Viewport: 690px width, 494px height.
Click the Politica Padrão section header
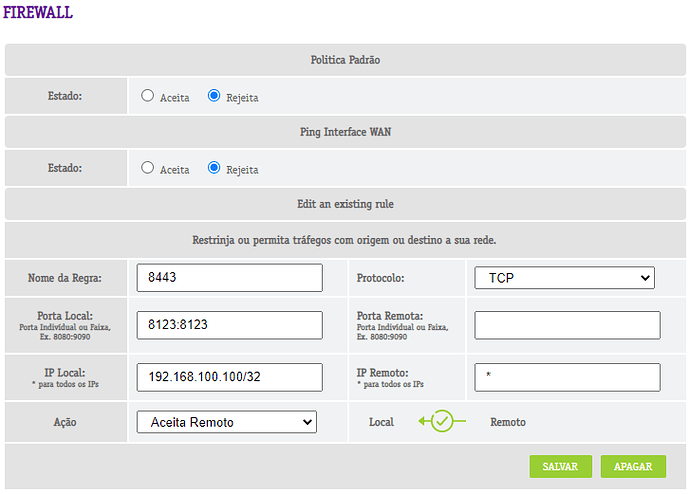tap(345, 60)
